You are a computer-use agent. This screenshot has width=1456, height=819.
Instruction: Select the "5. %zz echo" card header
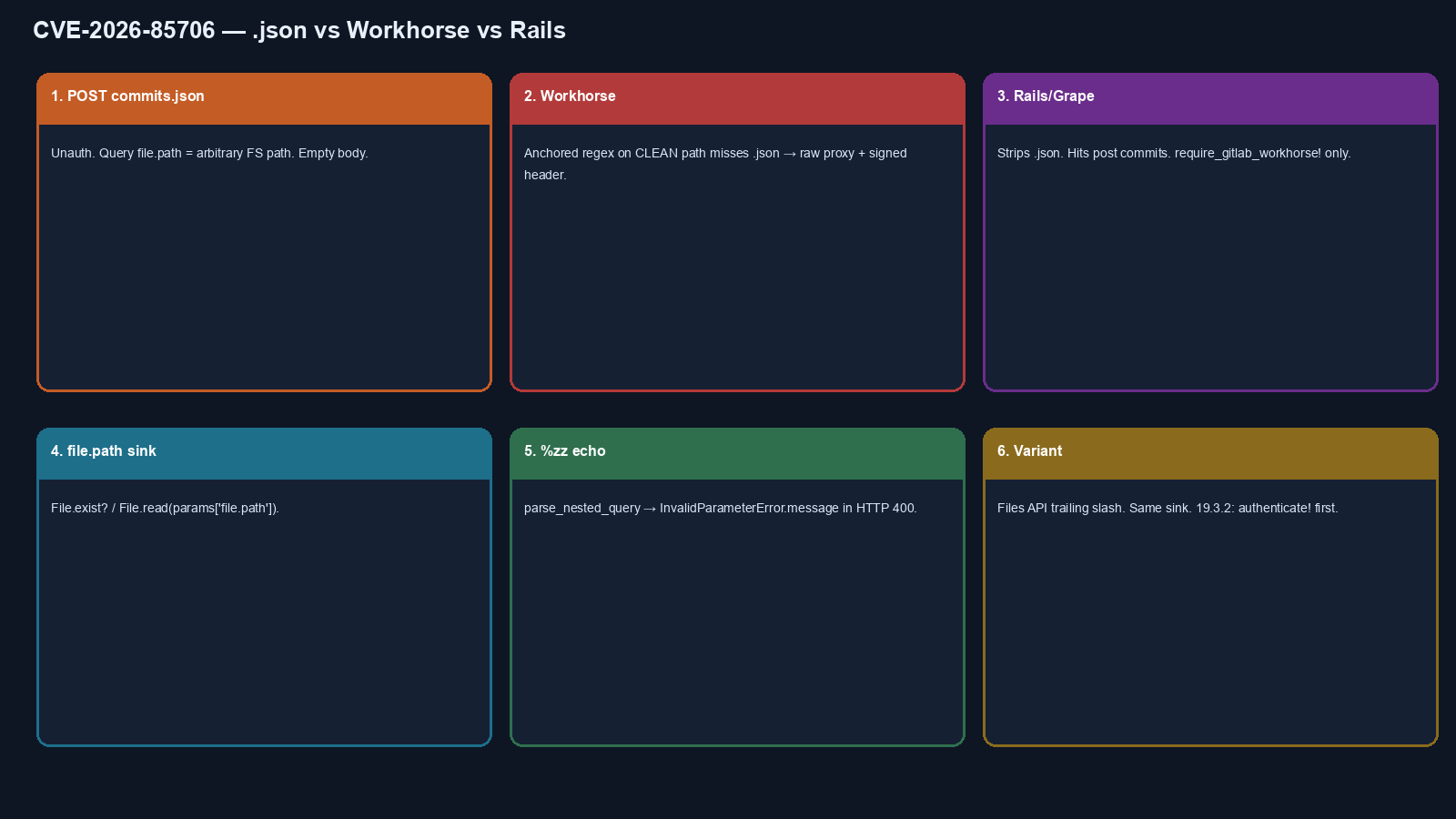737,453
